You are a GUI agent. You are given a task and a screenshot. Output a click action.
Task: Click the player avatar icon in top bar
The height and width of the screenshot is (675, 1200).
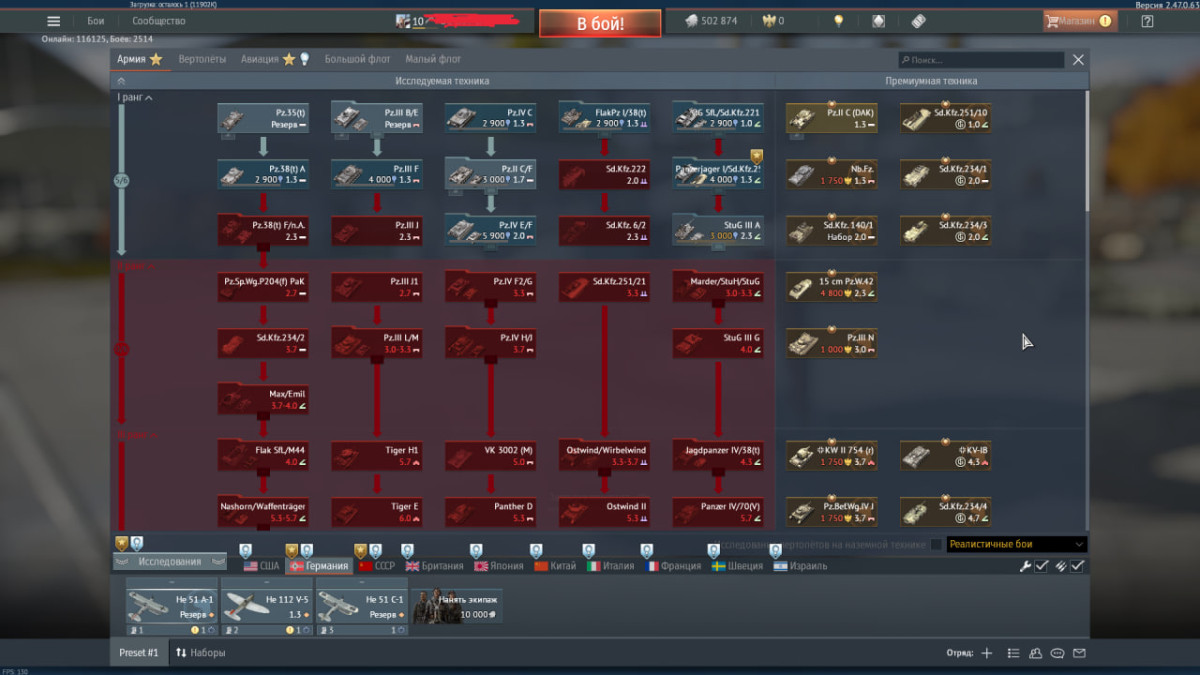[403, 21]
